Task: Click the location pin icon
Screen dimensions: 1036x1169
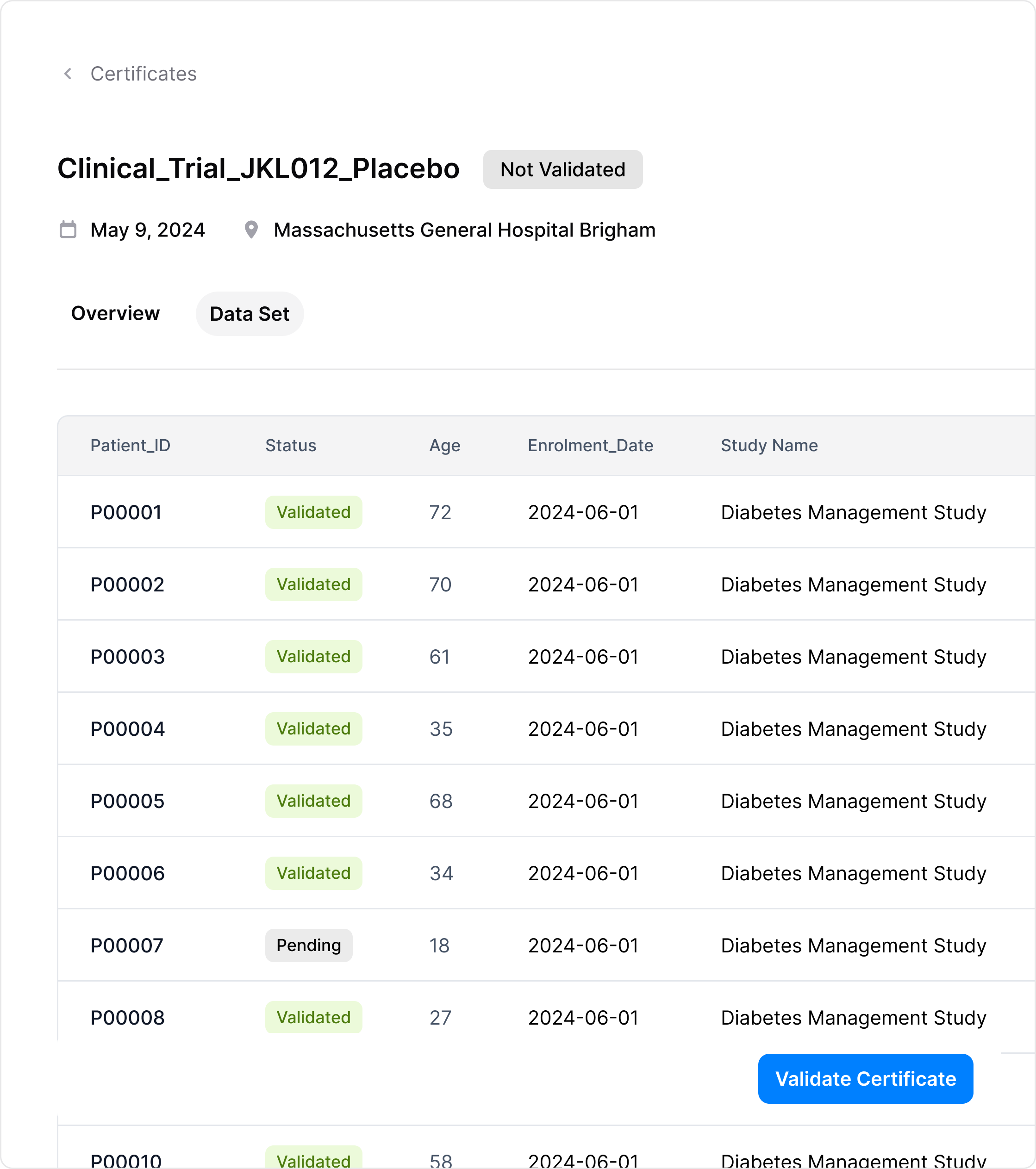Action: tap(251, 230)
